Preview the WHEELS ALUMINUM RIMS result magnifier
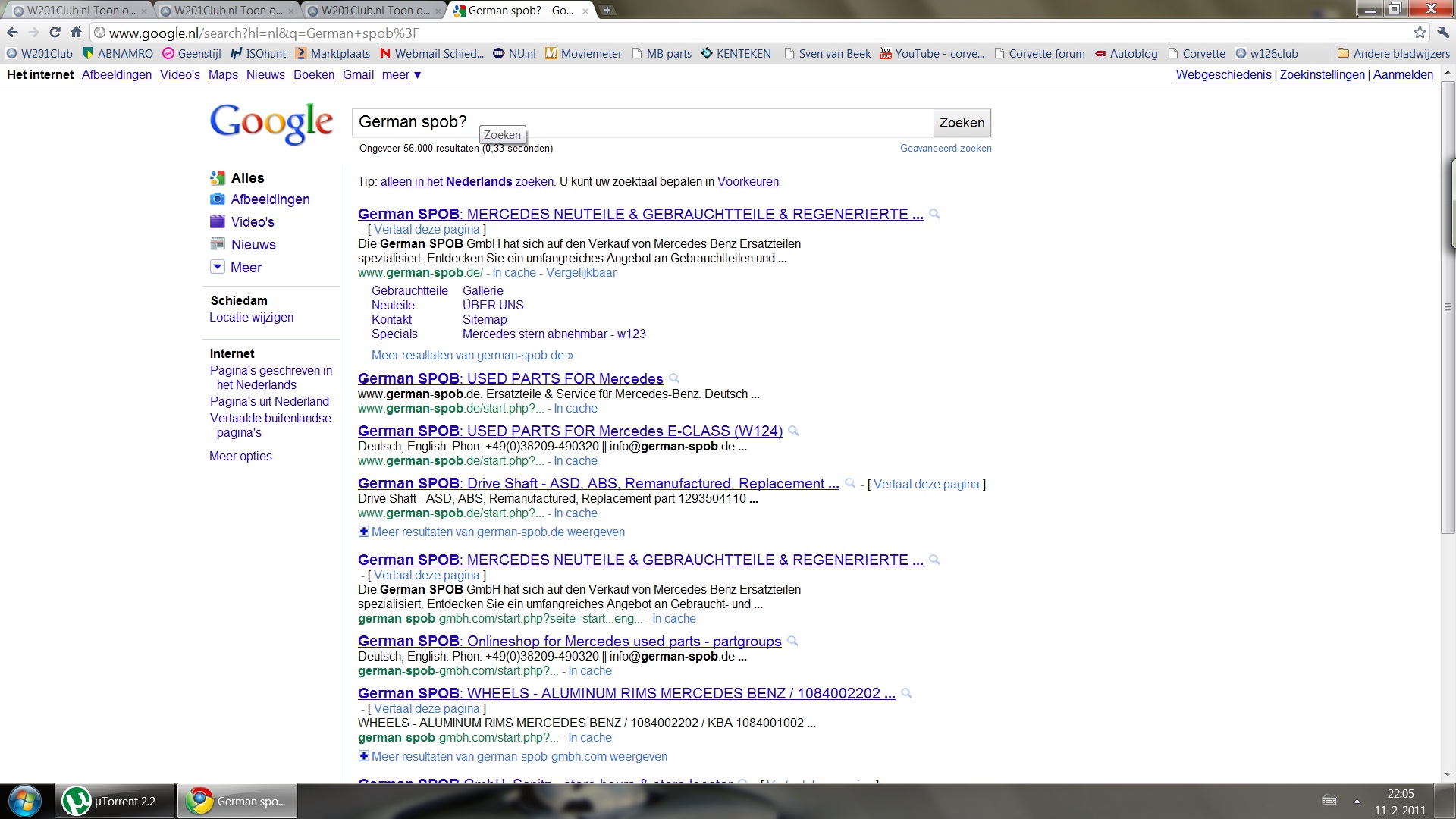The width and height of the screenshot is (1456, 819). pyautogui.click(x=906, y=693)
